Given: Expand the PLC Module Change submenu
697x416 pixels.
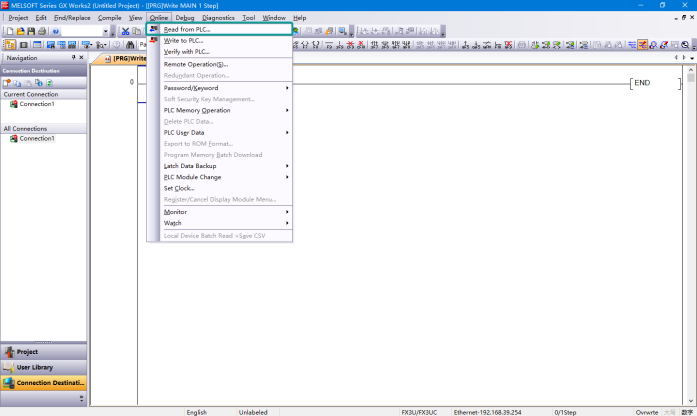Looking at the screenshot, I should (219, 177).
